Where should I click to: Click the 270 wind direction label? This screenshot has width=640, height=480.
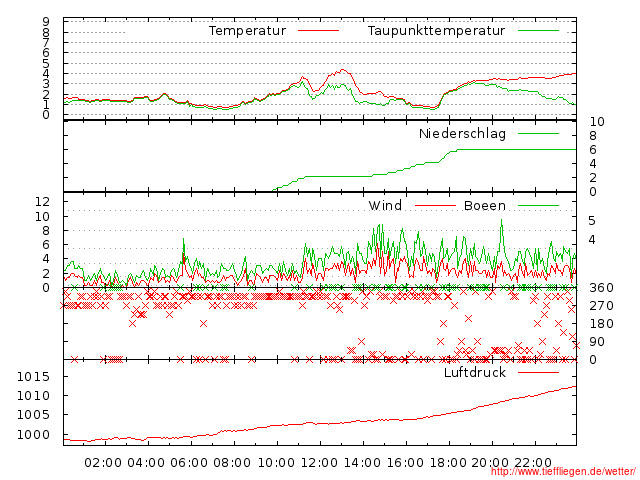[601, 306]
